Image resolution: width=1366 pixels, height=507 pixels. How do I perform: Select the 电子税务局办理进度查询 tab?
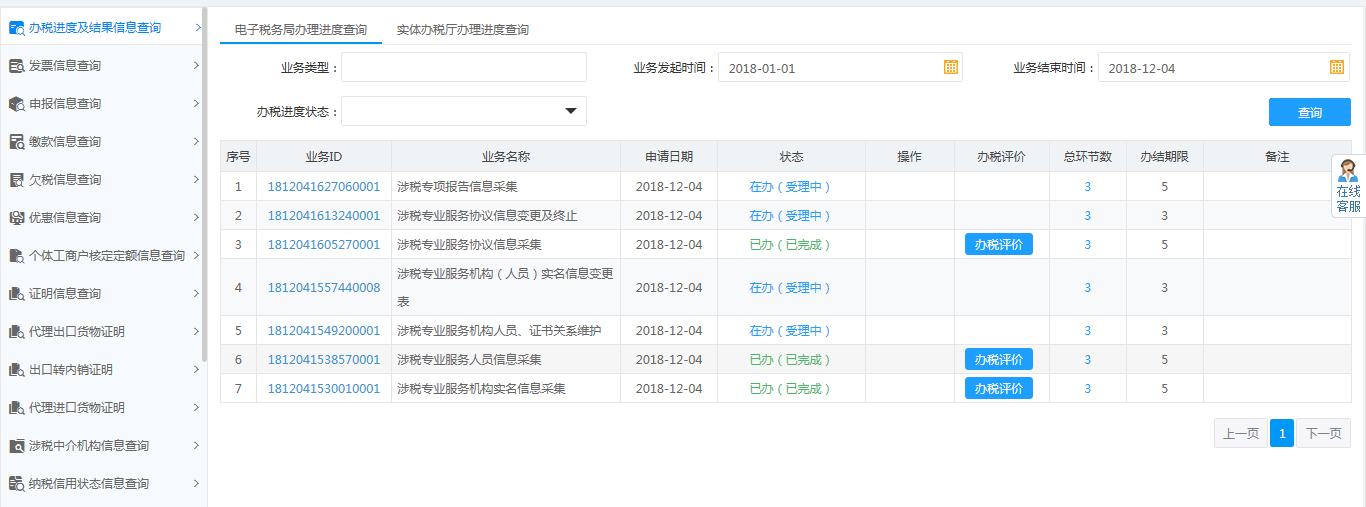pyautogui.click(x=300, y=30)
